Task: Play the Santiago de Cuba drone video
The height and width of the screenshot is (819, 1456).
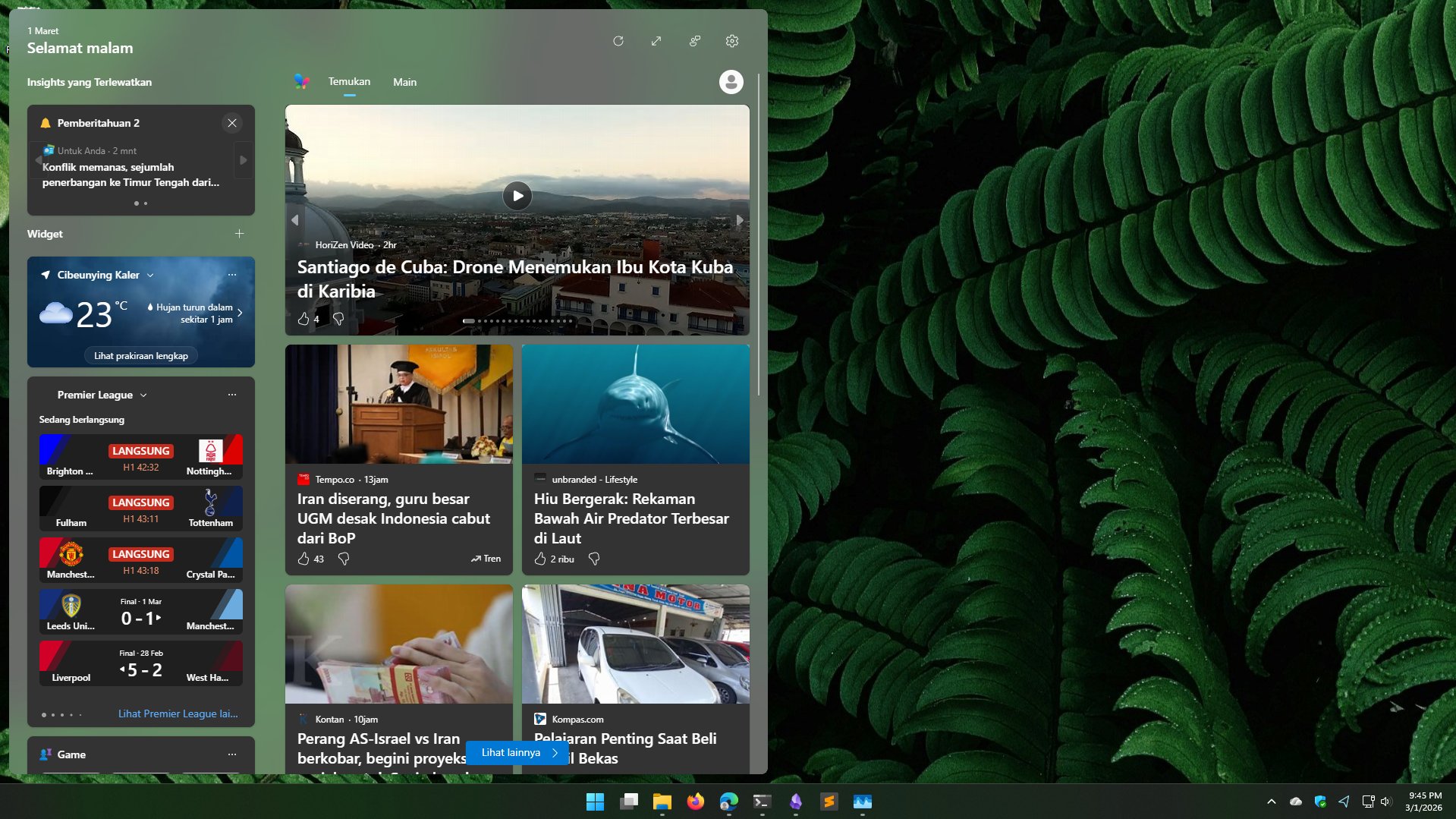Action: (517, 195)
